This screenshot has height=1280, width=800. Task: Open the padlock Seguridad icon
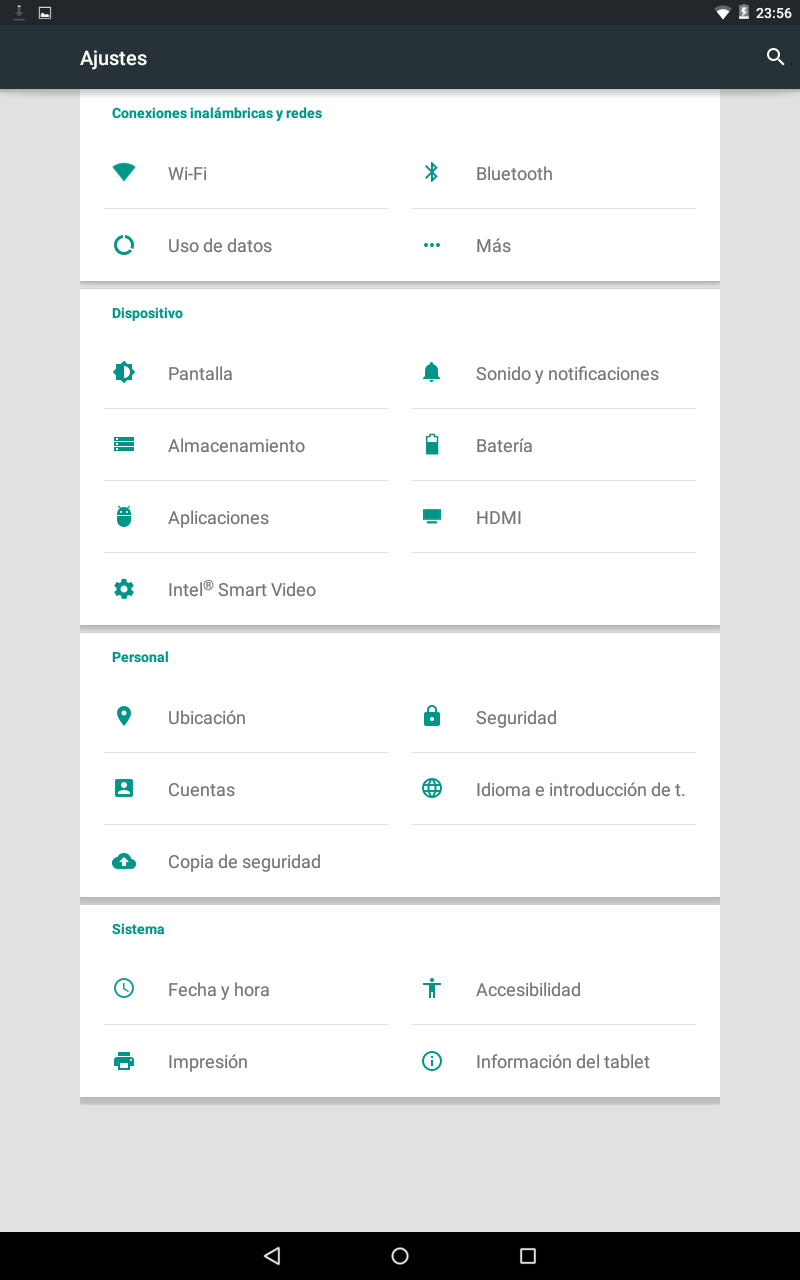(x=432, y=716)
